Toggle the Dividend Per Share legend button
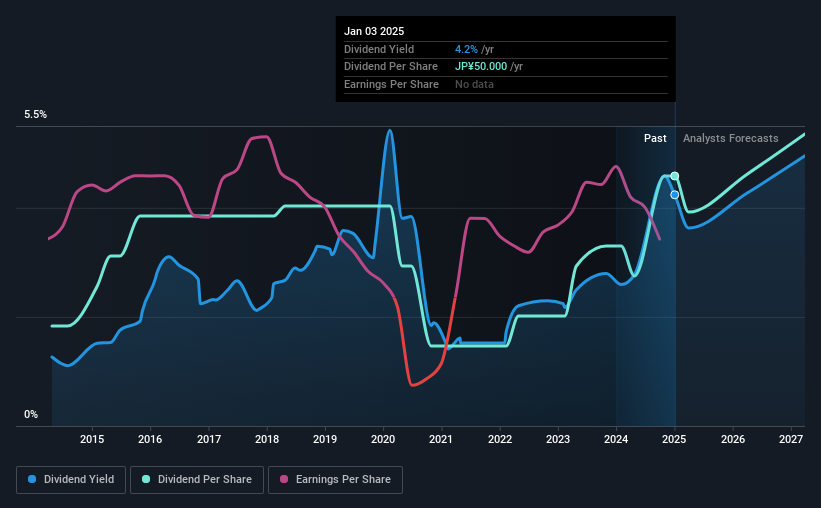 coord(197,480)
